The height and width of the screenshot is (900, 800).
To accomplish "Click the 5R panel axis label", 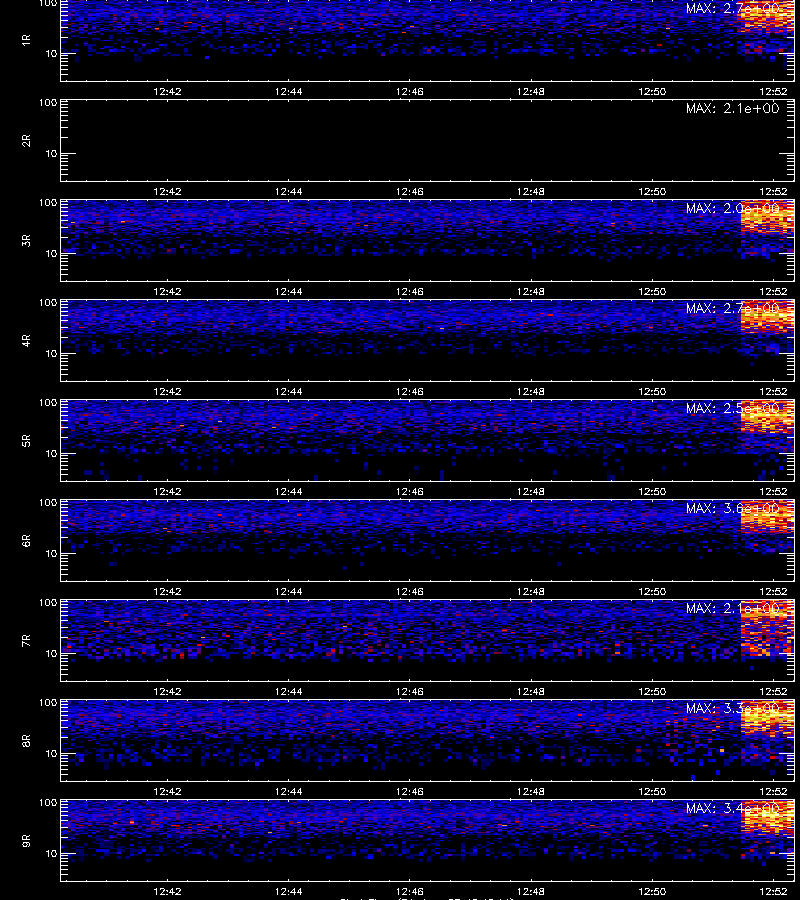I will click(x=26, y=440).
